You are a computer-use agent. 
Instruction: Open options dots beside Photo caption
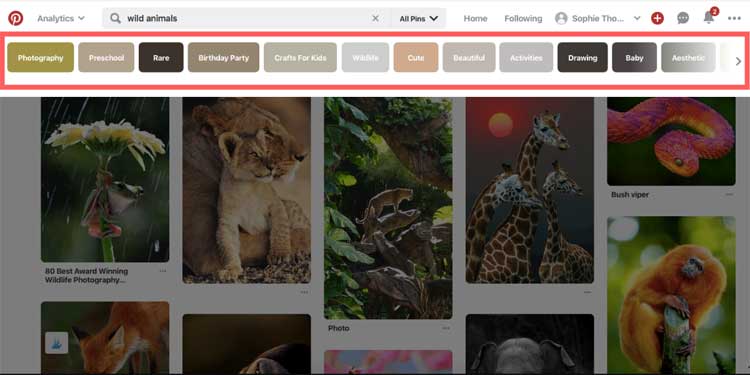pyautogui.click(x=446, y=328)
